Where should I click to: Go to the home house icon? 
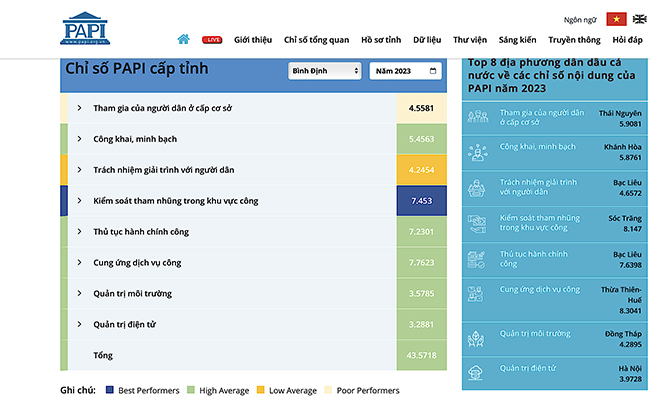point(183,39)
